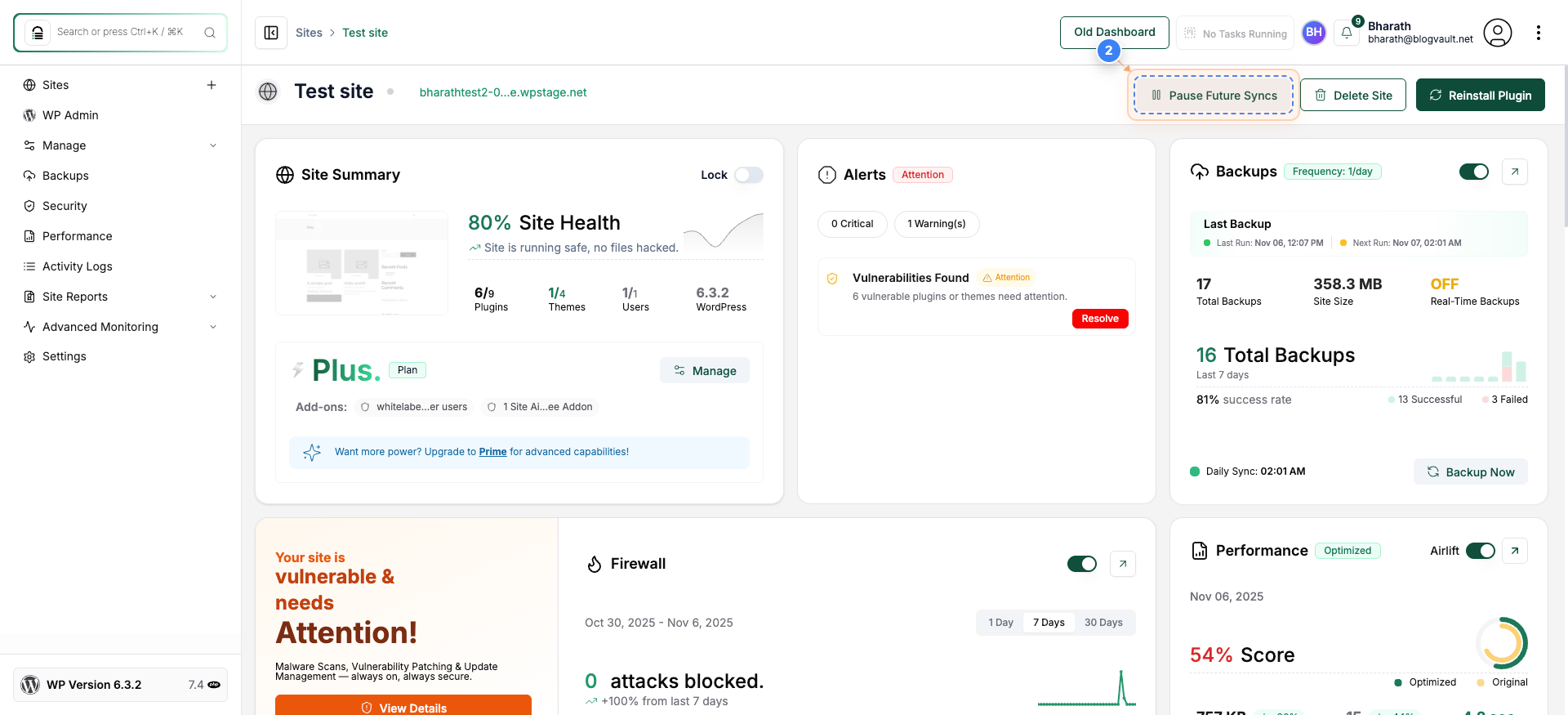Click the backups bar chart for last 7 days
This screenshot has width=1568, height=715.
[1479, 366]
